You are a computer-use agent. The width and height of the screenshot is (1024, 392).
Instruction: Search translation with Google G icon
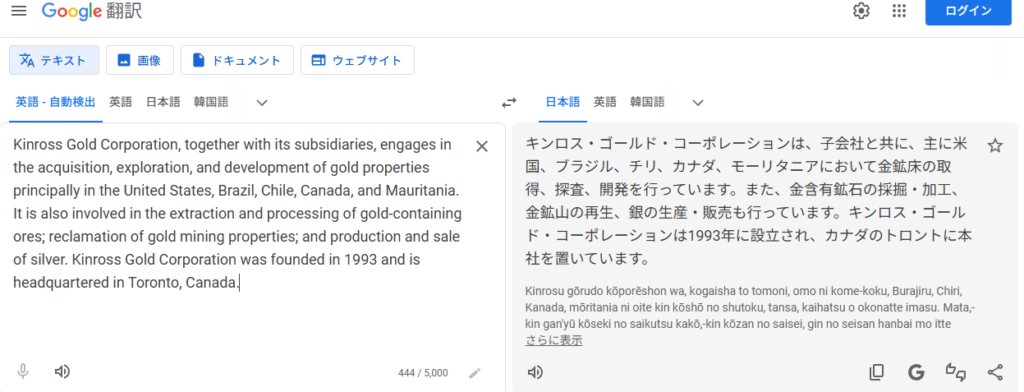click(916, 372)
